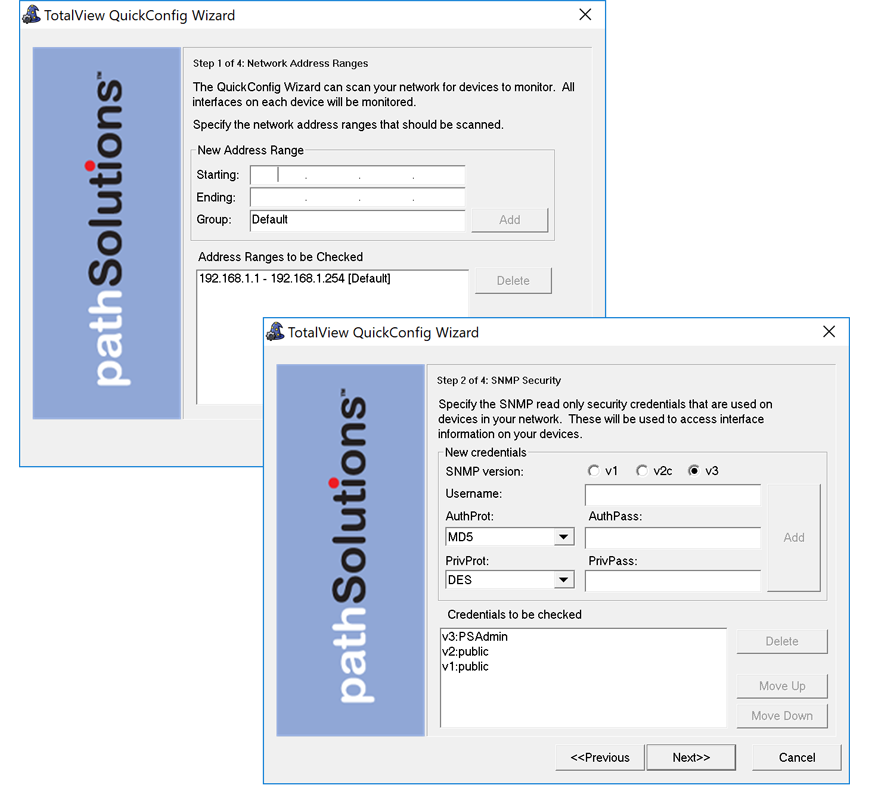Click the <<Previous button
The width and height of the screenshot is (870, 785).
tap(600, 757)
